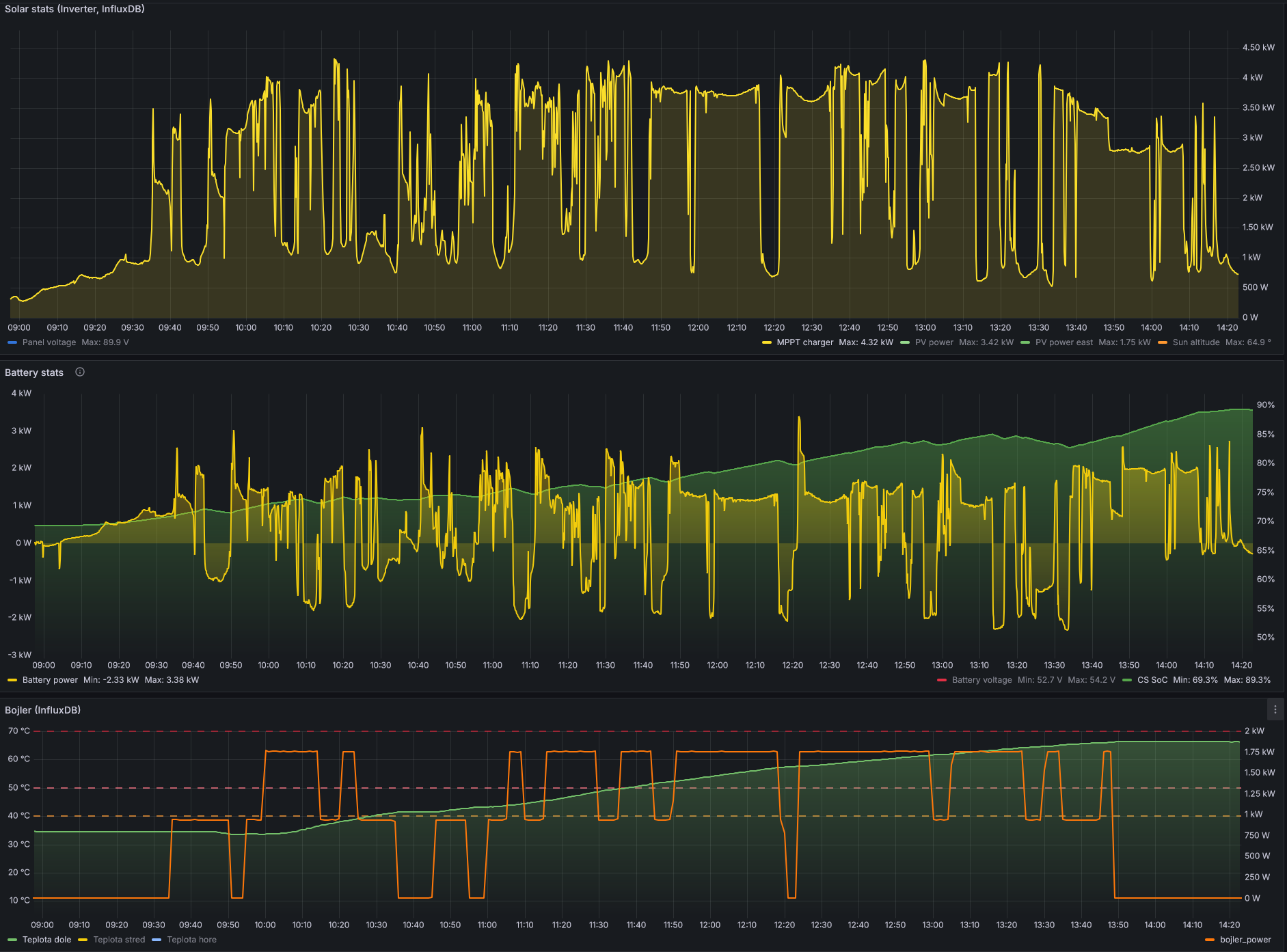Viewport: 1287px width, 952px height.
Task: Isolate the Sun altitude legend label
Action: point(1195,342)
